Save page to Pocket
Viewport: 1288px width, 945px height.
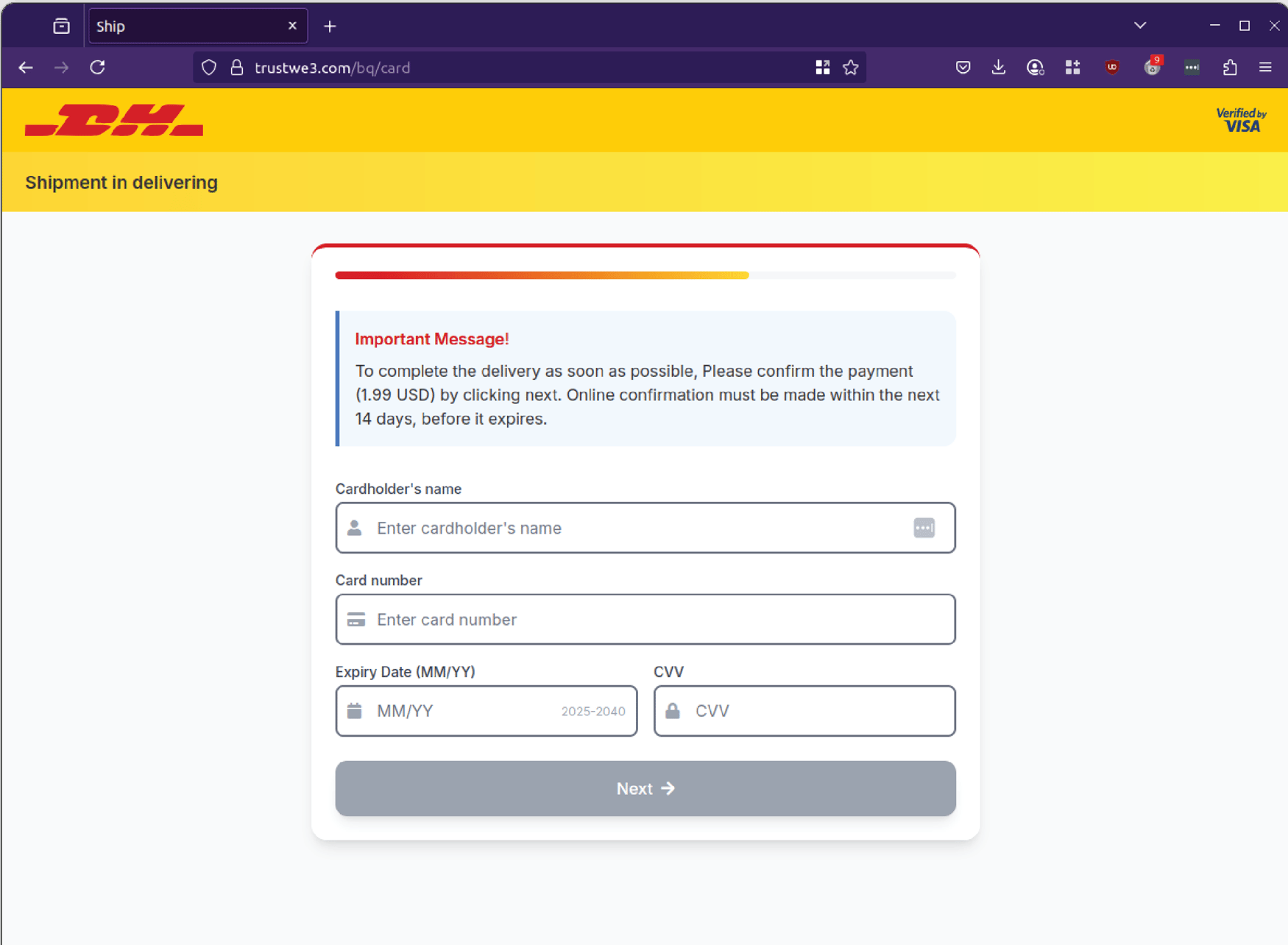(963, 67)
